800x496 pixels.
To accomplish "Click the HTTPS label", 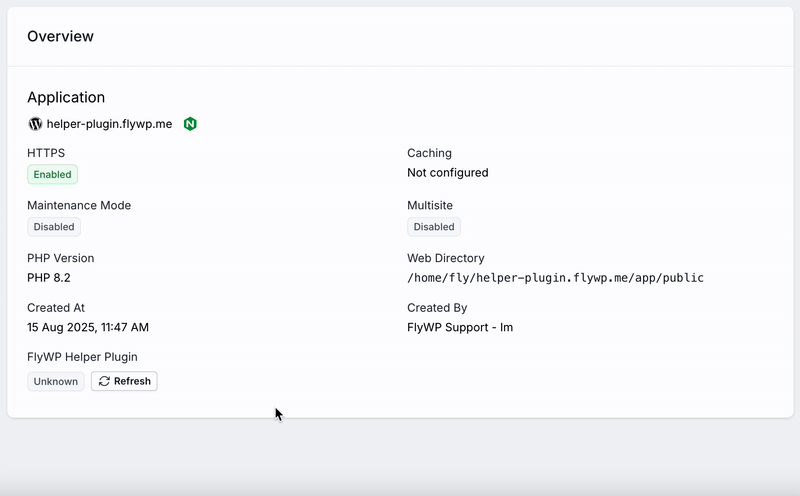I will [x=46, y=153].
